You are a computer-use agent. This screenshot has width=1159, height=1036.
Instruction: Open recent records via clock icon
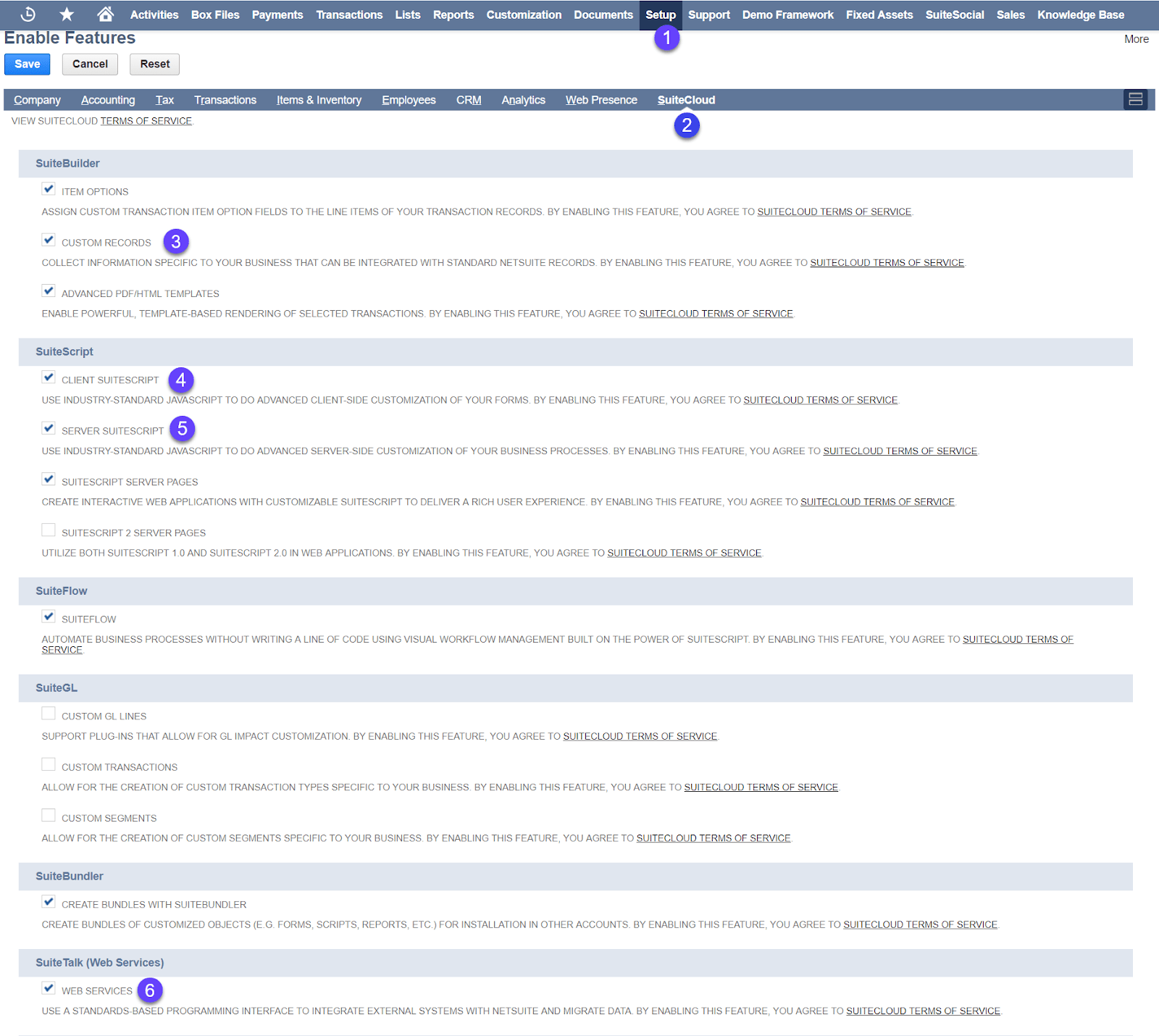pyautogui.click(x=28, y=14)
